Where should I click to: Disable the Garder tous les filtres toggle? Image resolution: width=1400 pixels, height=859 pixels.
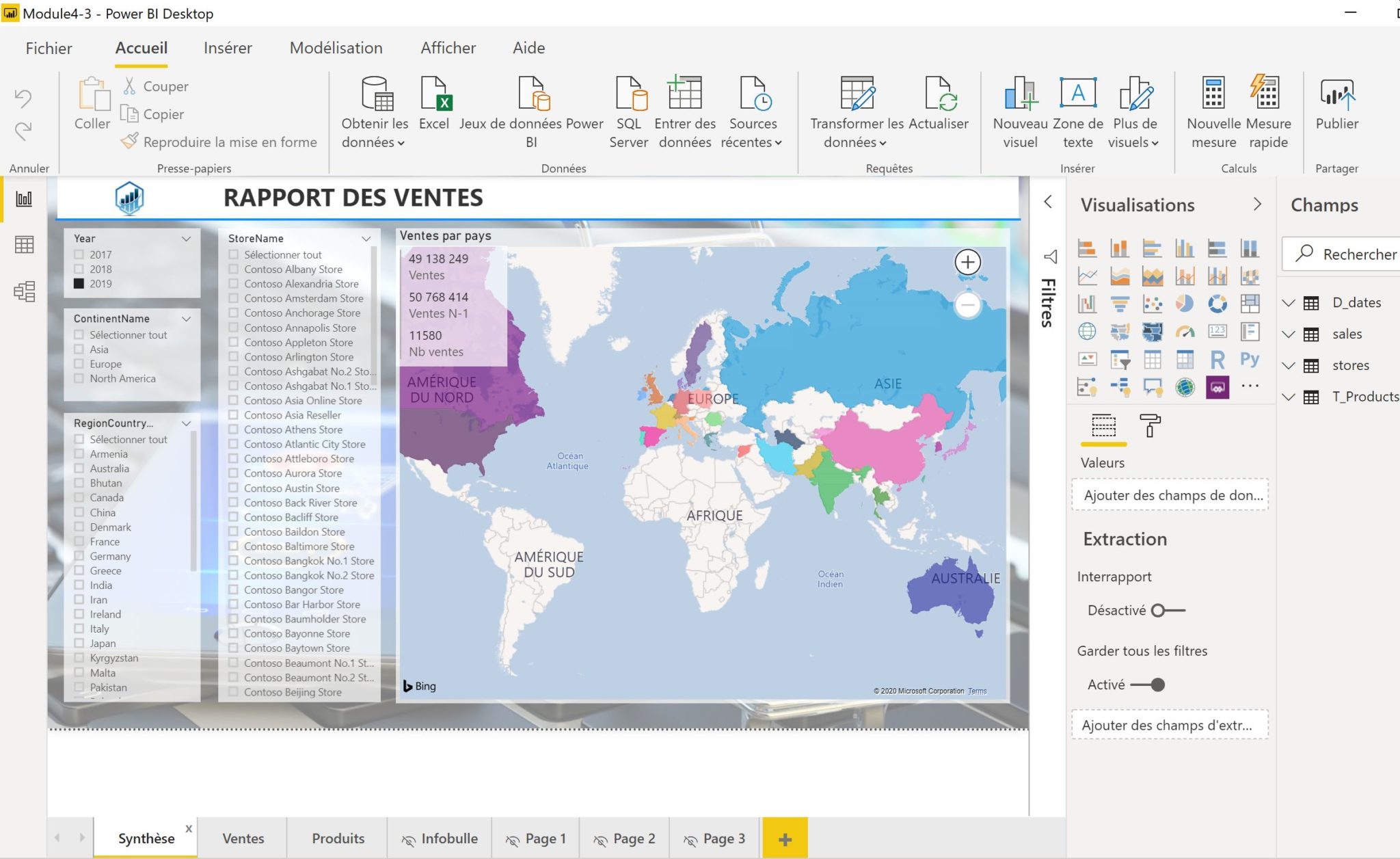point(1158,683)
